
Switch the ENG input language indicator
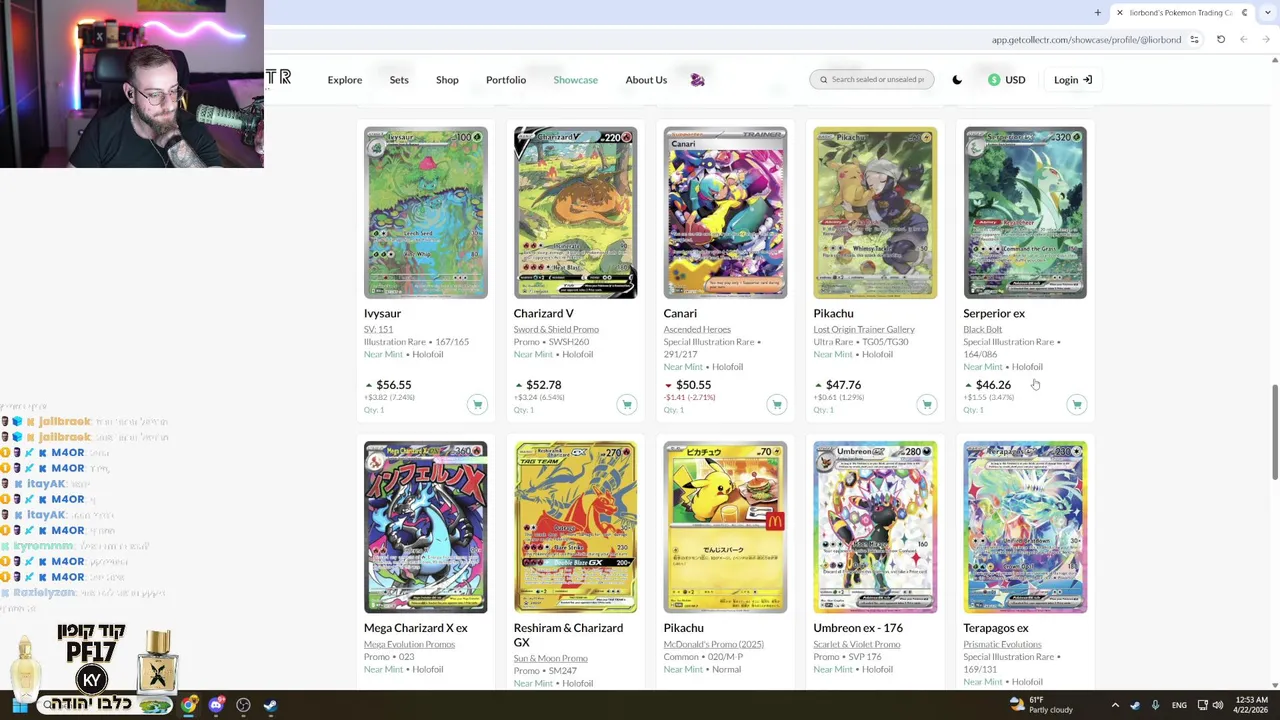click(x=1179, y=705)
